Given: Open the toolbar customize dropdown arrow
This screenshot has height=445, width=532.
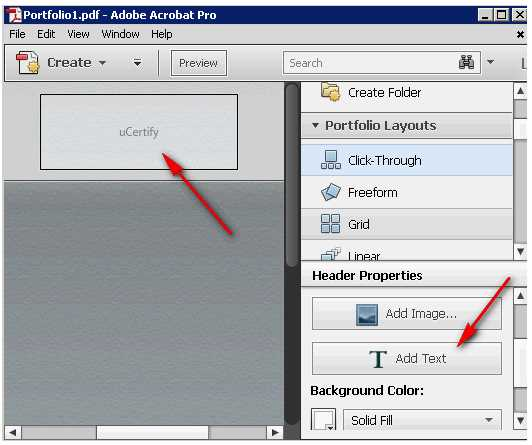Looking at the screenshot, I should tap(137, 63).
